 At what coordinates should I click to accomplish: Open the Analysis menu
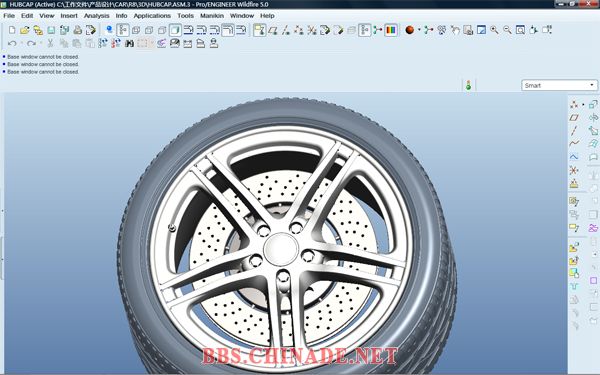pos(96,16)
